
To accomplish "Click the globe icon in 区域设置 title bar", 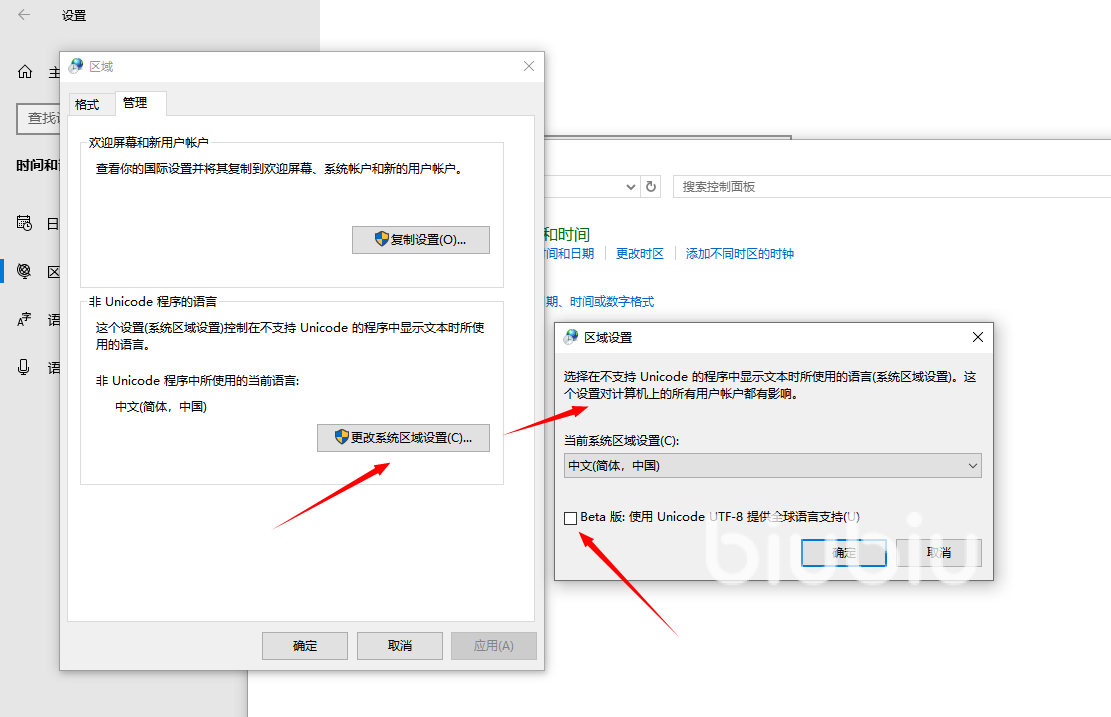I will click(x=571, y=337).
